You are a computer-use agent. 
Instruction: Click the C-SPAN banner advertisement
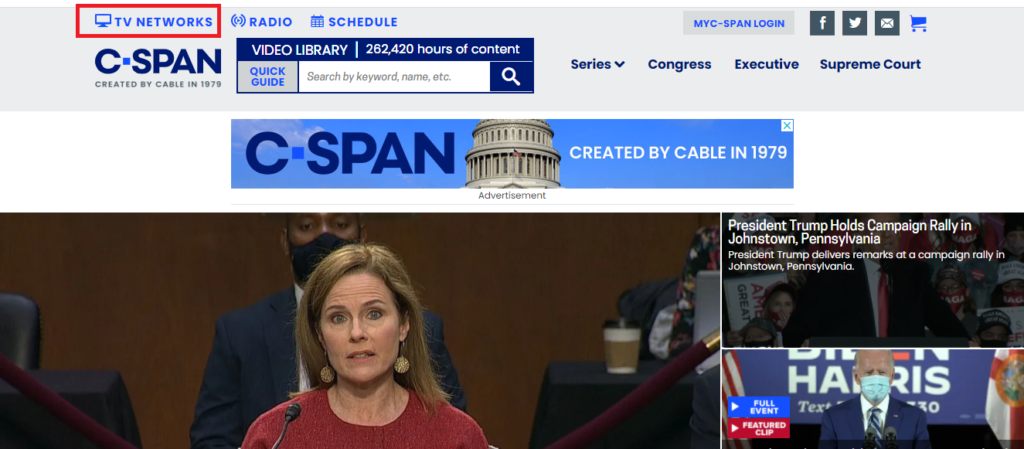512,154
